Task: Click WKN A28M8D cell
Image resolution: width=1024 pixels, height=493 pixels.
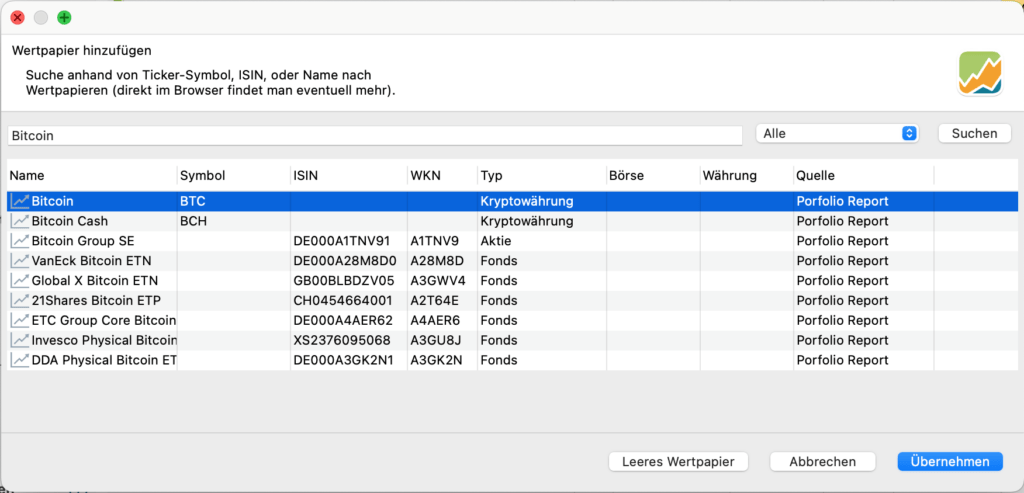Action: [437, 261]
